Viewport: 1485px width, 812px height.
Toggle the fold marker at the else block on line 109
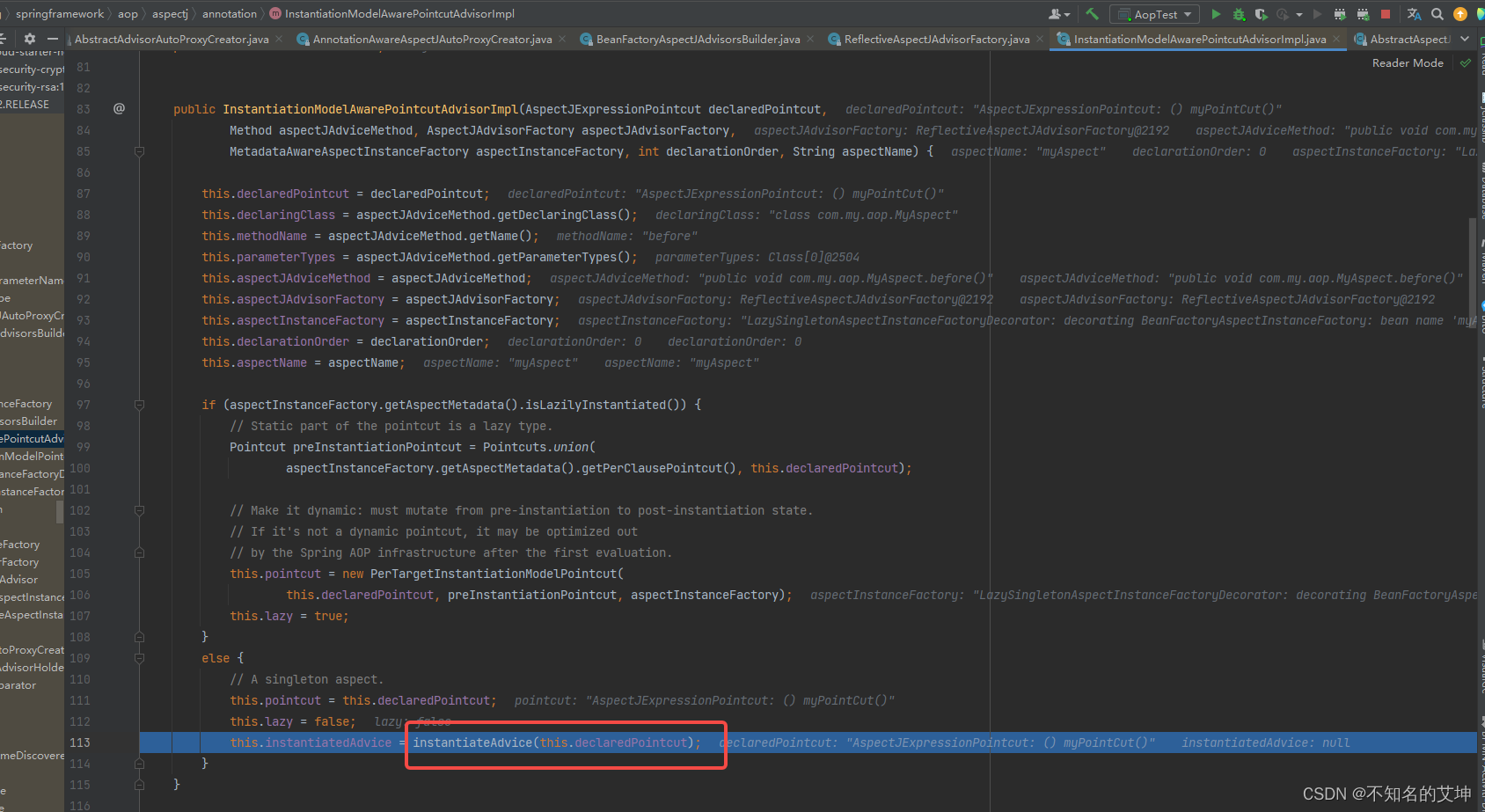coord(139,658)
